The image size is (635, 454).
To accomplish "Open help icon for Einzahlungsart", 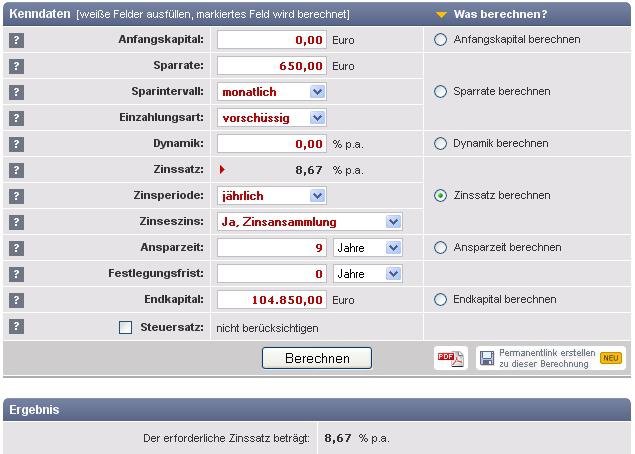I will (x=16, y=118).
